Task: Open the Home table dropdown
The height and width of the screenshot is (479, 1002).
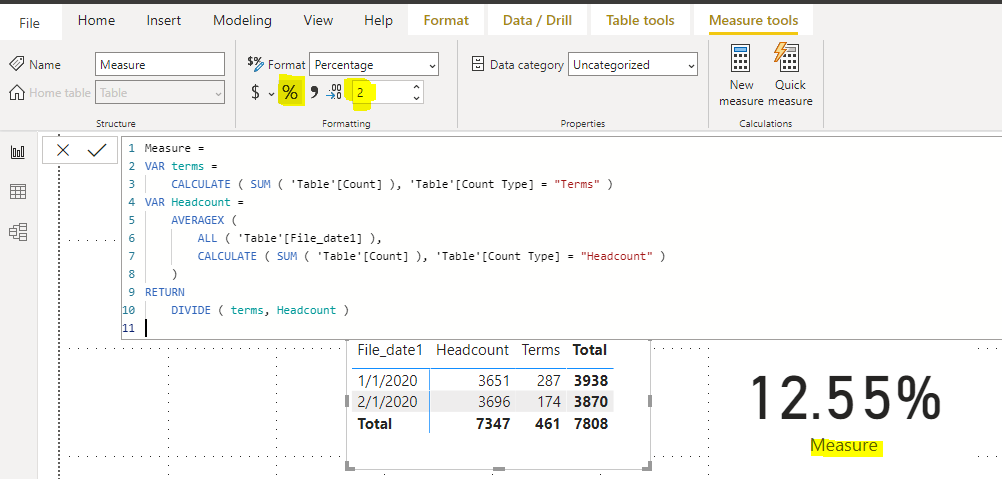Action: tap(160, 93)
